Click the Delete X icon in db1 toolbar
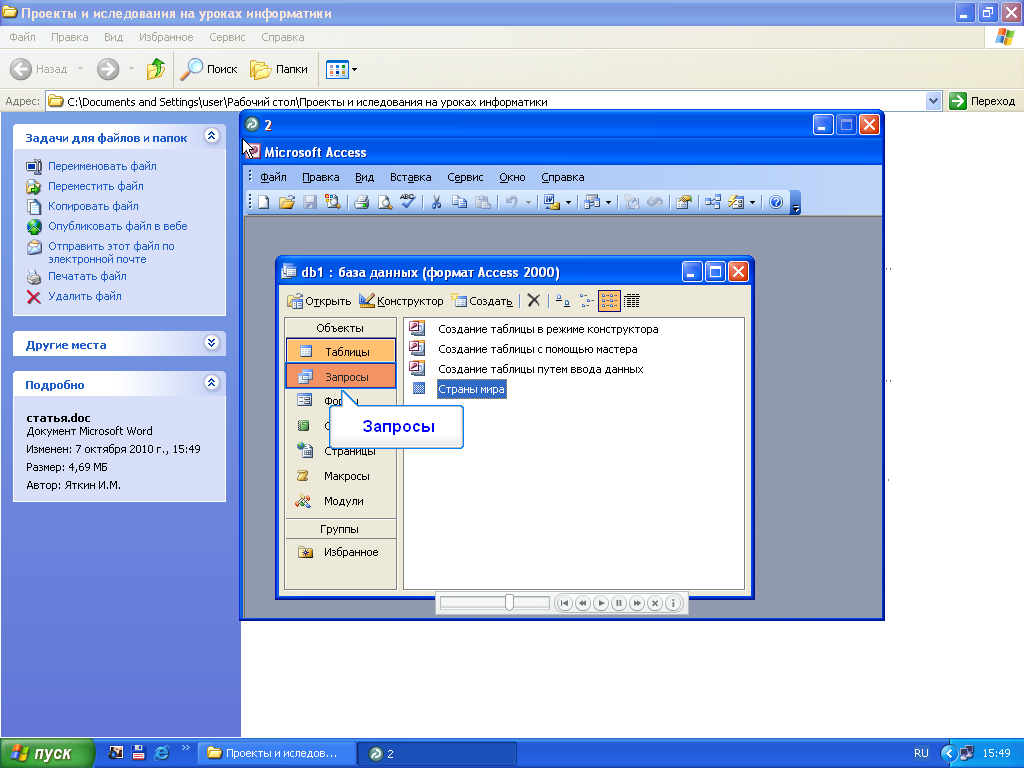 534,300
